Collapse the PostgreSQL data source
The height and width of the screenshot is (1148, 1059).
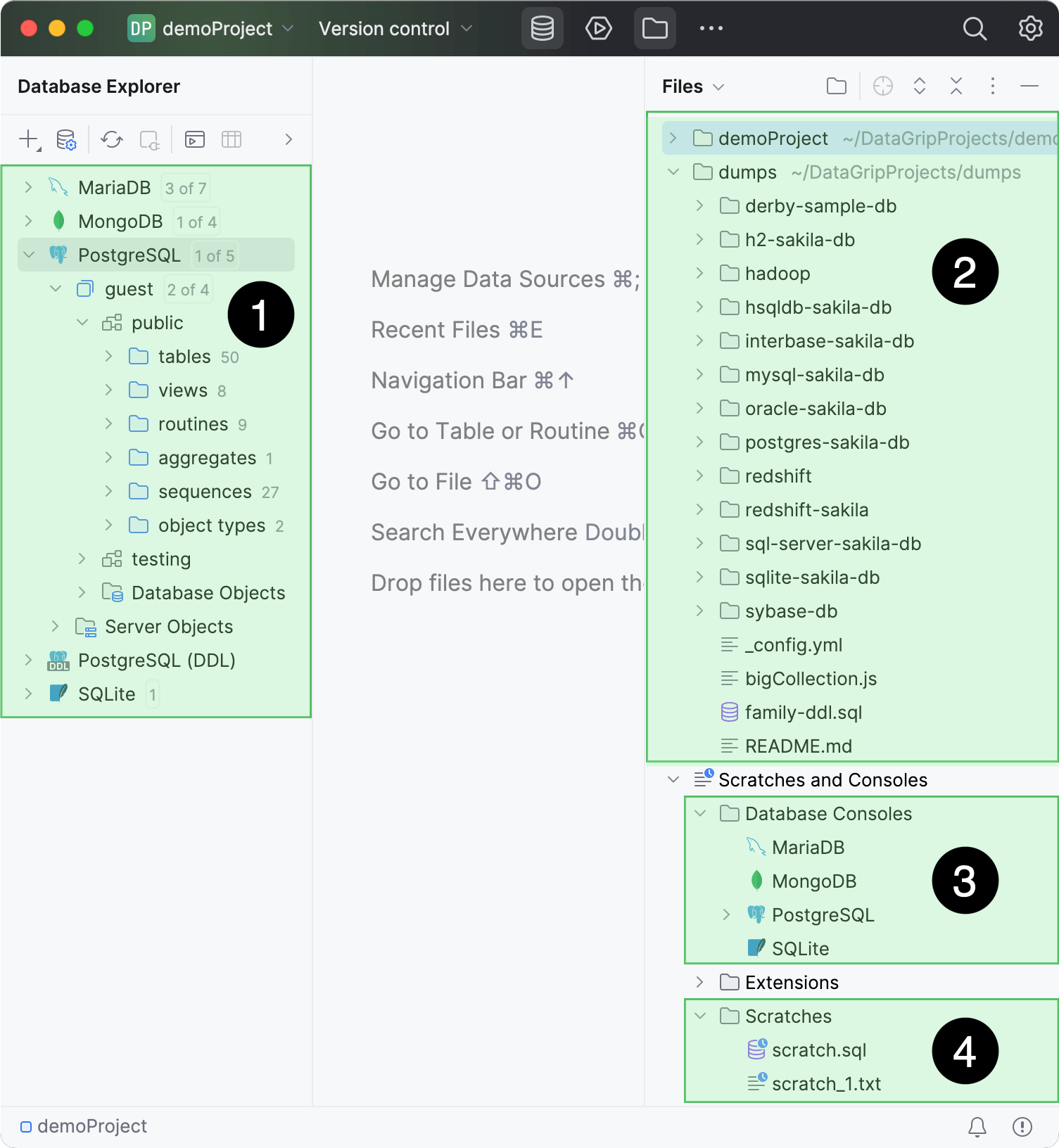(28, 255)
